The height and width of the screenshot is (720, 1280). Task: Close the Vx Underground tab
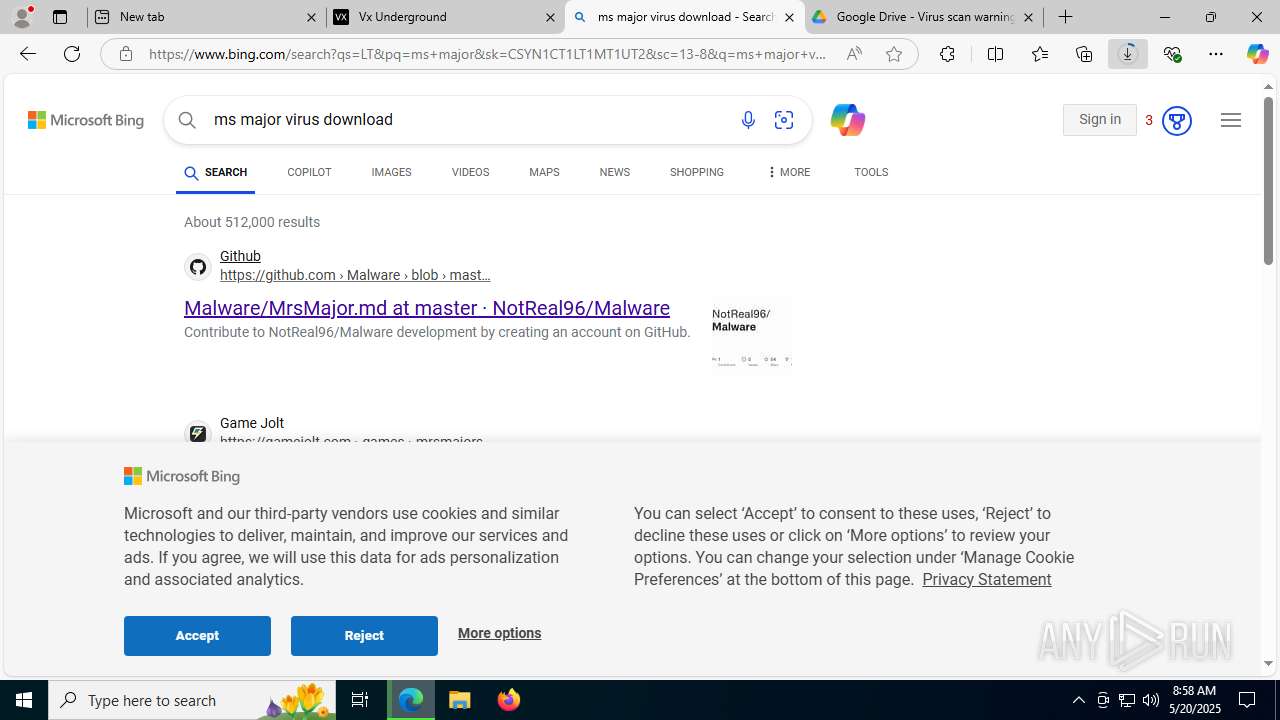[551, 17]
